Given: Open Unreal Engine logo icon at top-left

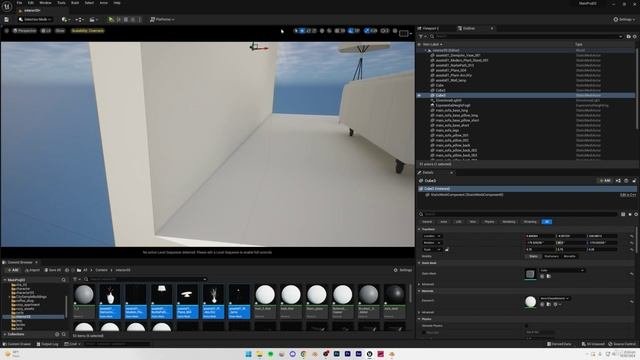Looking at the screenshot, I should click(x=7, y=6).
